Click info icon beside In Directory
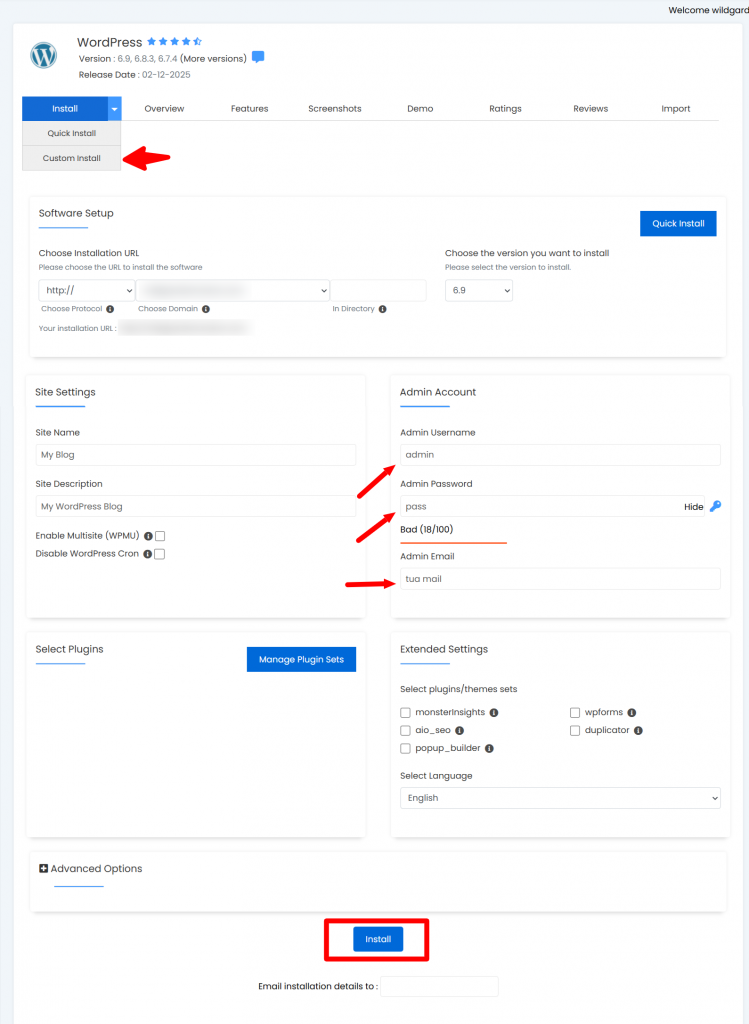 (383, 309)
